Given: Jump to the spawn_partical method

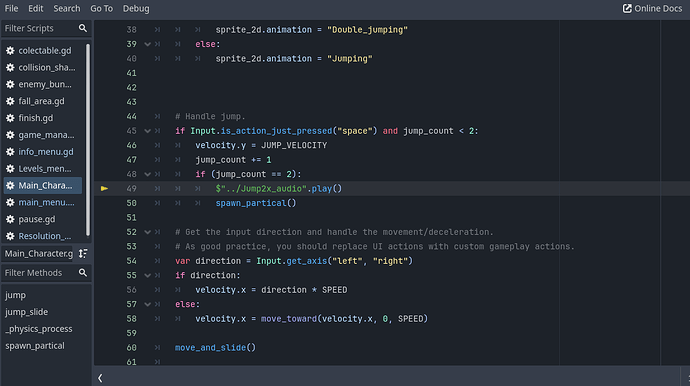Looking at the screenshot, I should click(x=35, y=346).
